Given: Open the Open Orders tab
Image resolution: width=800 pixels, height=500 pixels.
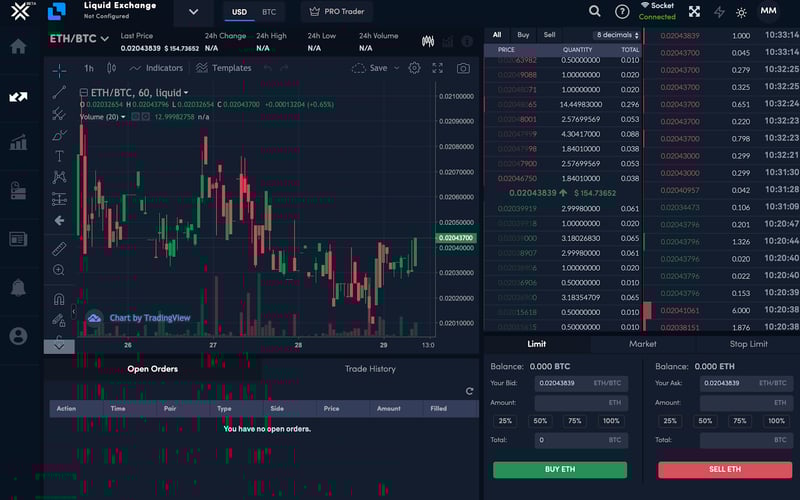Looking at the screenshot, I should pyautogui.click(x=153, y=369).
